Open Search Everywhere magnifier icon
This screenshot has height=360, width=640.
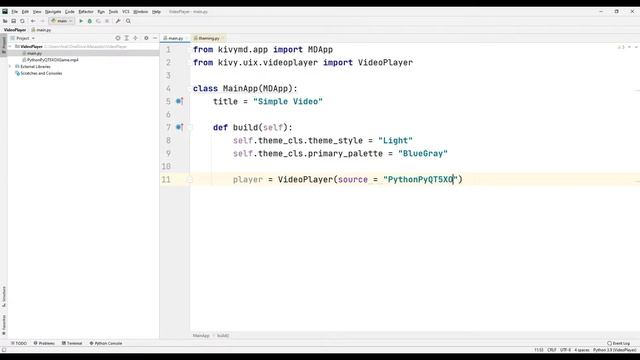coord(128,21)
